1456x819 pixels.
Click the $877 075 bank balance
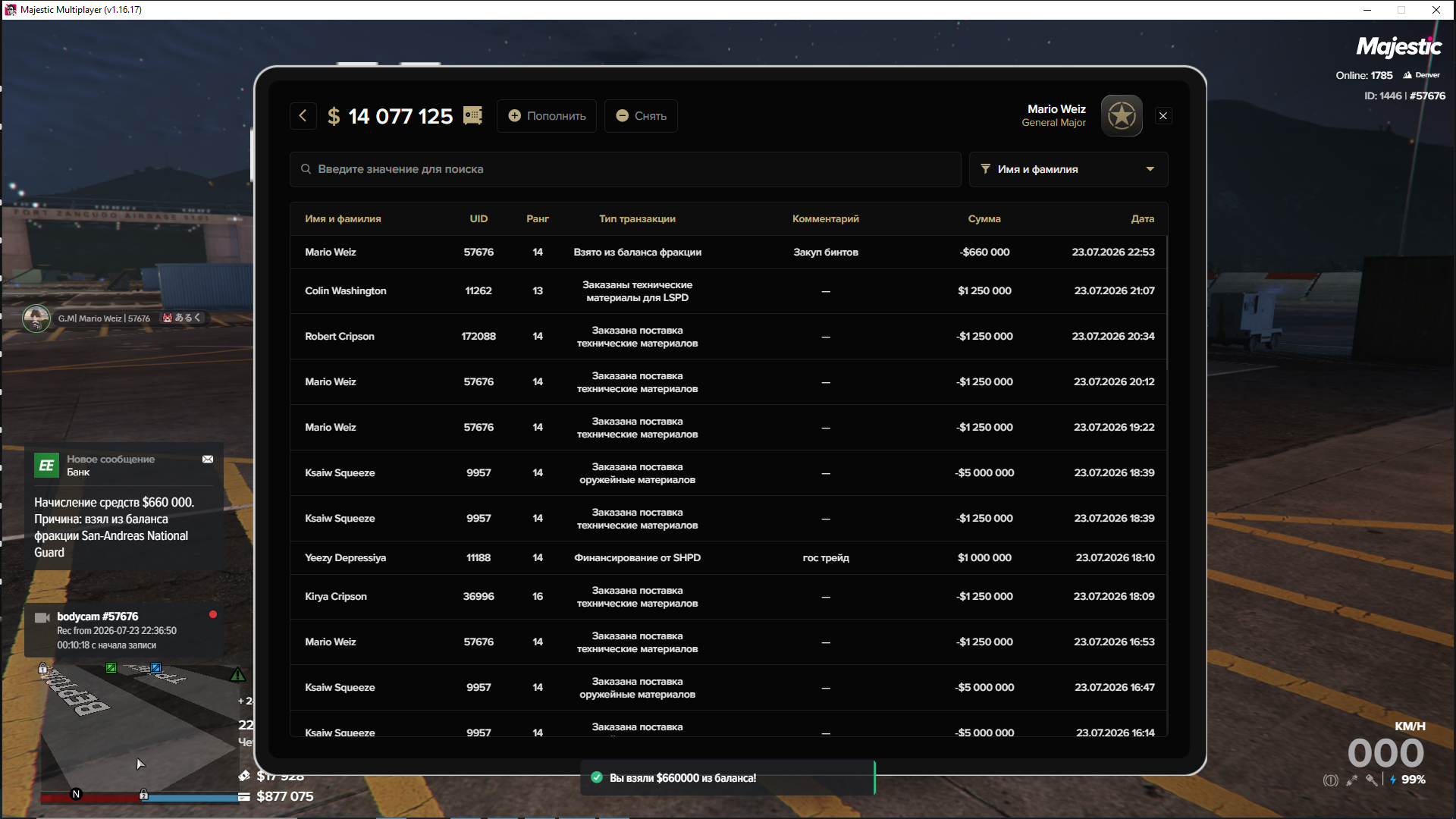pos(285,797)
